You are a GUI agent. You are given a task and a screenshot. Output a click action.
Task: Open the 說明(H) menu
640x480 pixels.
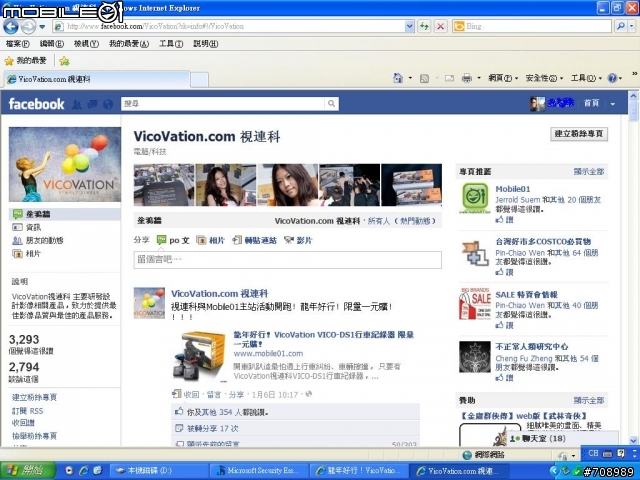click(205, 44)
